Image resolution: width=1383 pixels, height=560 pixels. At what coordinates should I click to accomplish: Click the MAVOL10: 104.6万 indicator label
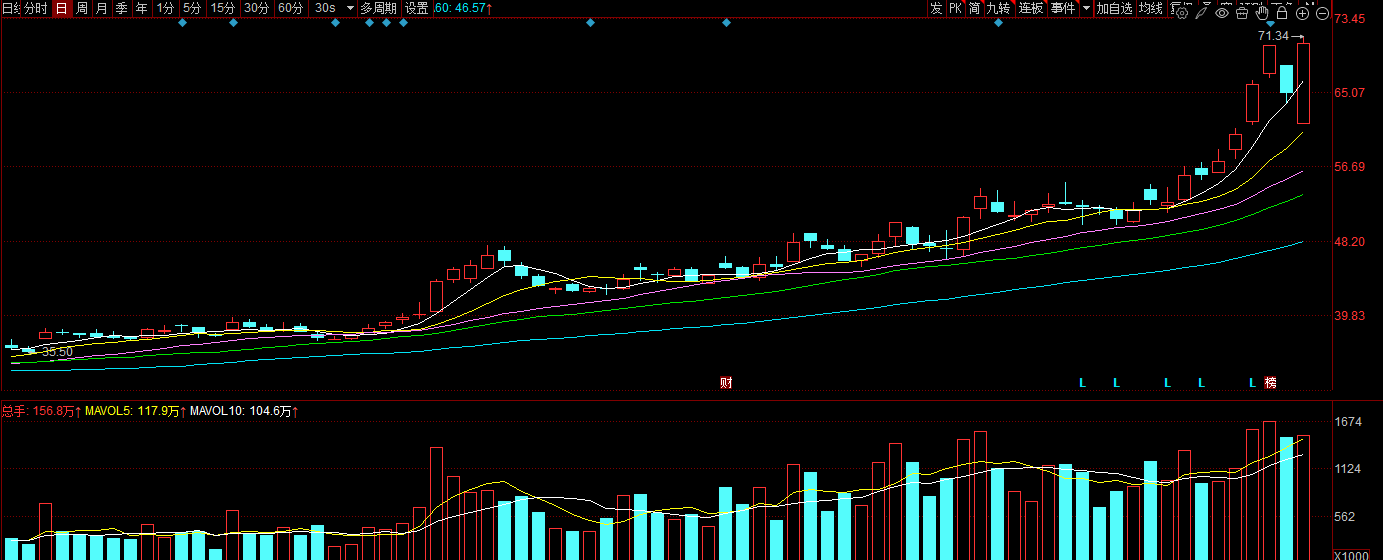pos(245,411)
